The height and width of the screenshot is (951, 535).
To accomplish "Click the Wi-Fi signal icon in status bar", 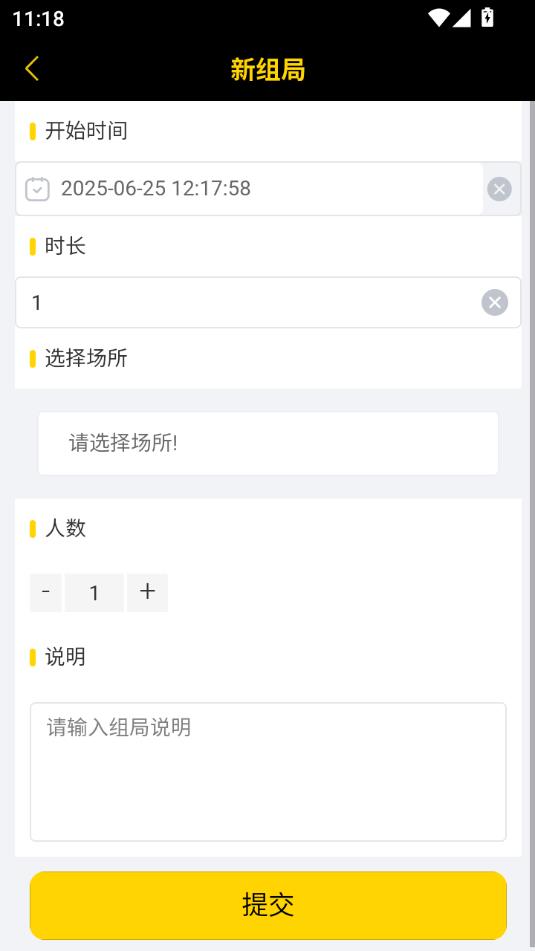I will 438,18.
